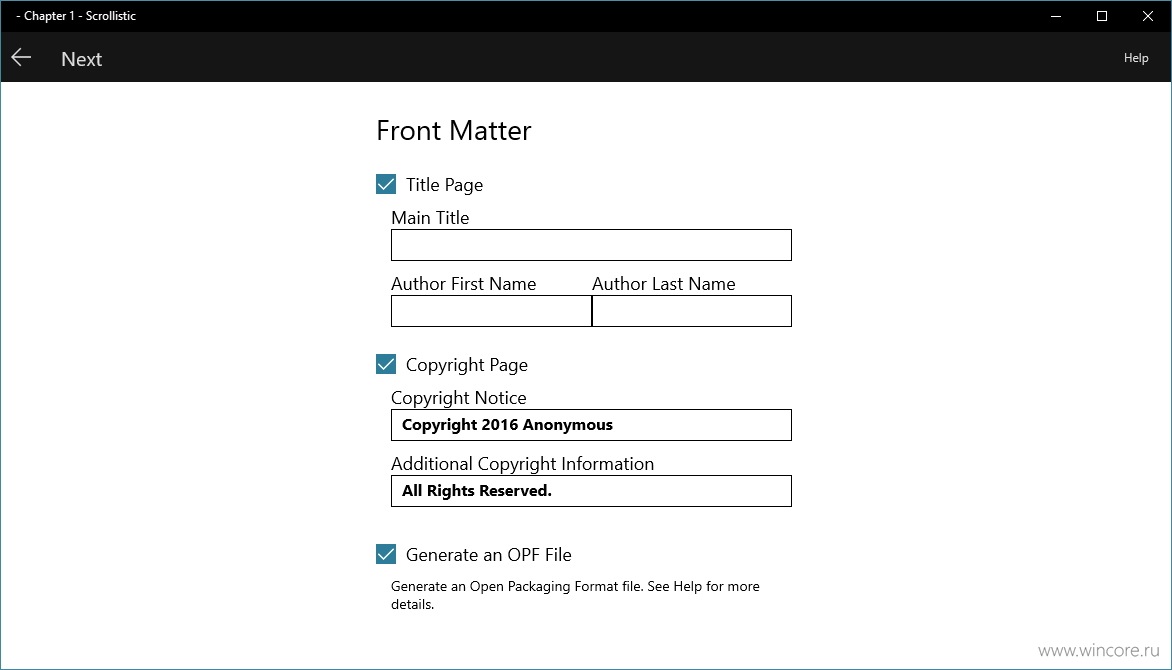Maximize the Scrollistic window
This screenshot has height=670, width=1172.
[x=1102, y=16]
